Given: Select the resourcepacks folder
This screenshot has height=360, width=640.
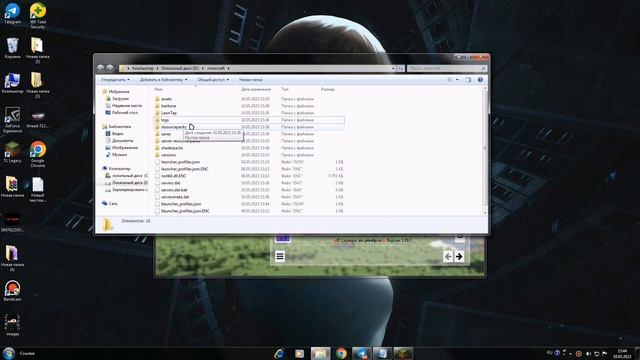Looking at the screenshot, I should click(x=173, y=127).
